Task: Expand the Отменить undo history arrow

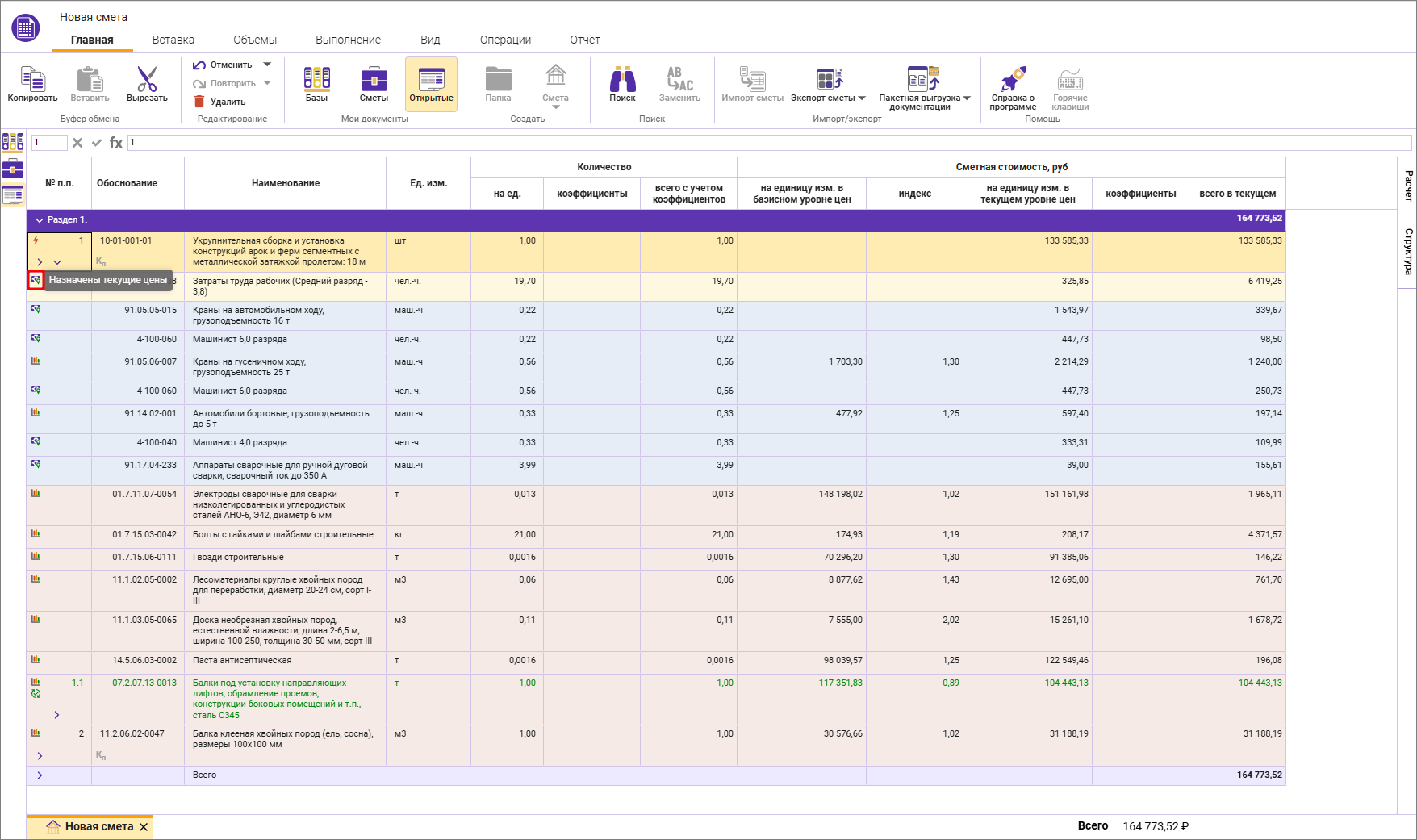Action: [267, 65]
